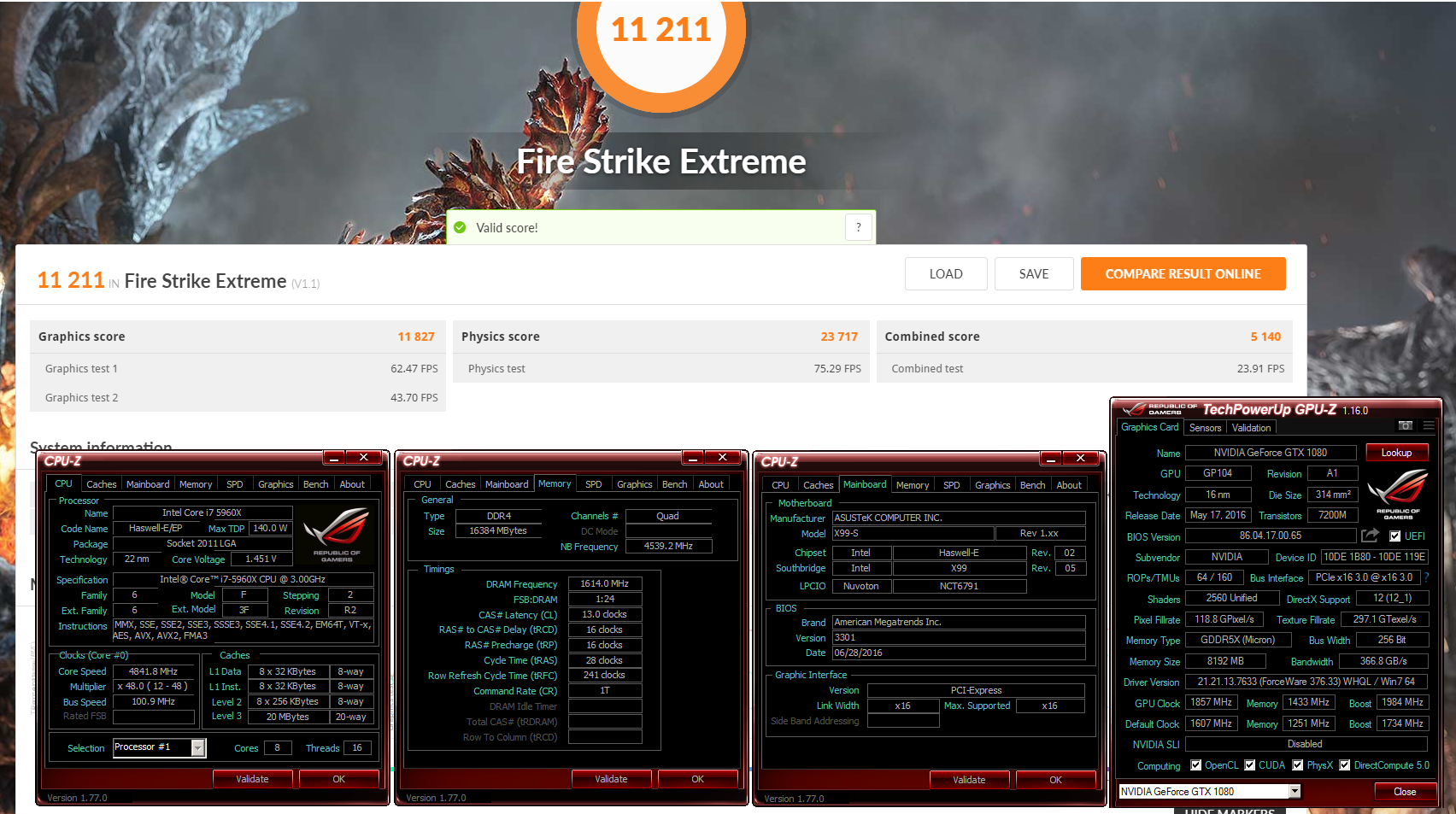Close the CPU-Z Memory tab window
1456x814 pixels.
coord(722,458)
